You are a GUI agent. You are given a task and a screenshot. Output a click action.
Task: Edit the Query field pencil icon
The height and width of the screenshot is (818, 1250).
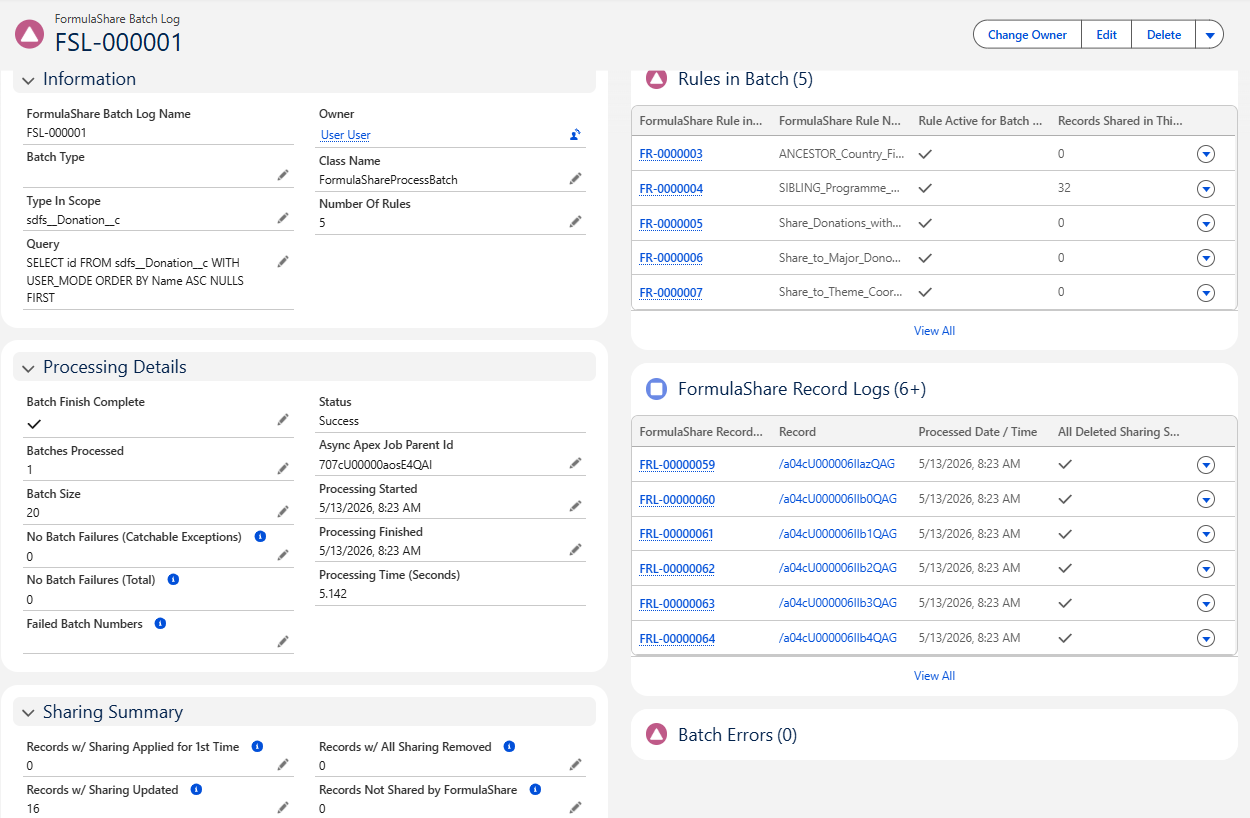click(x=283, y=261)
